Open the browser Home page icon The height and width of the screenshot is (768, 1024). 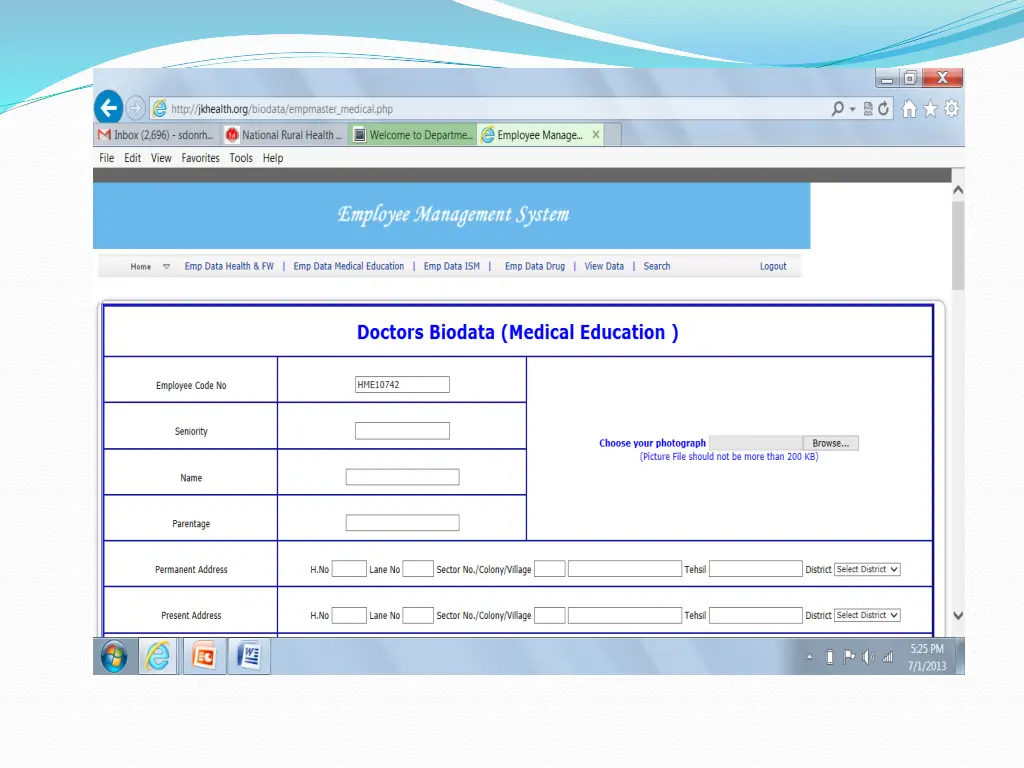coord(909,109)
